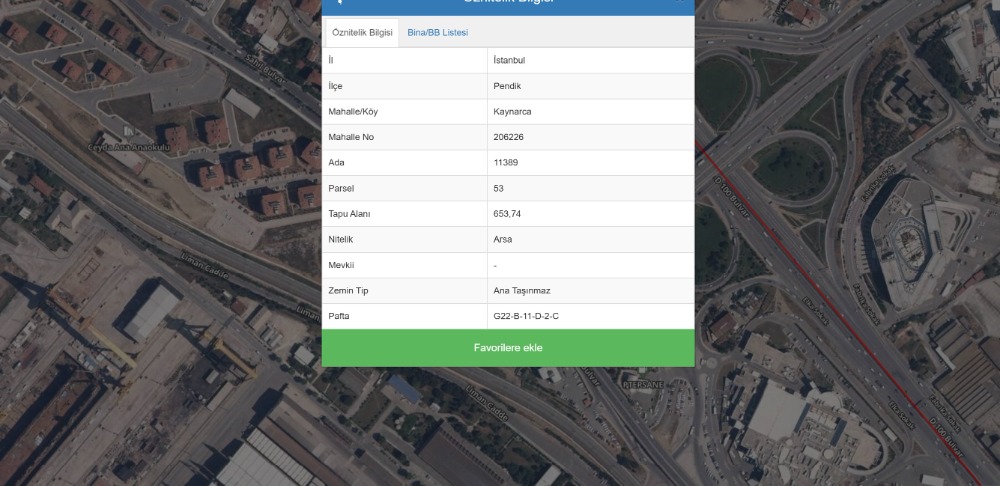Click the Mevkii row label
The width and height of the screenshot is (1000, 486).
coord(341,265)
